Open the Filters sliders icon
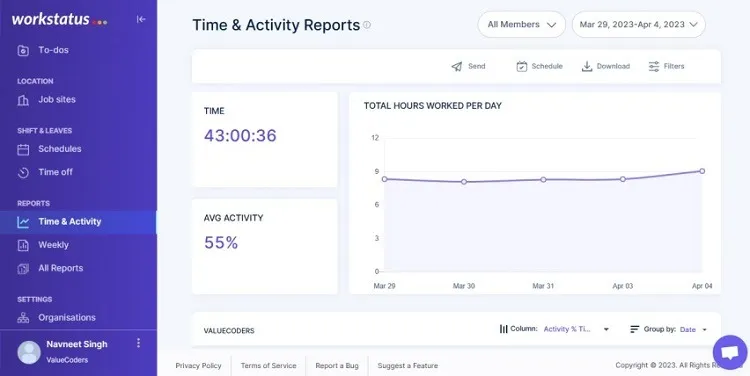The height and width of the screenshot is (376, 750). 654,66
